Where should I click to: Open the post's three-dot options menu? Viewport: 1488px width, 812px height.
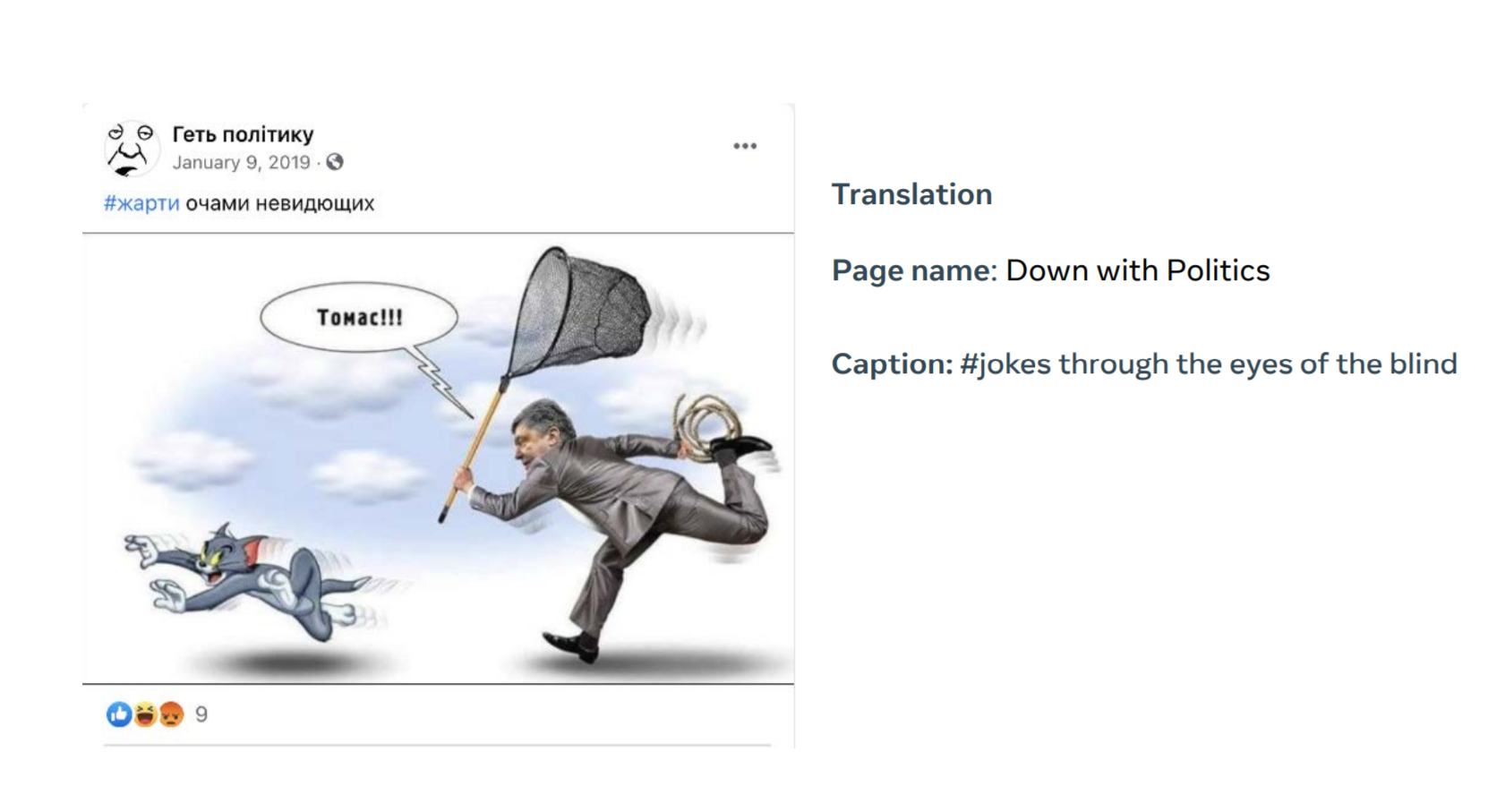(x=745, y=146)
